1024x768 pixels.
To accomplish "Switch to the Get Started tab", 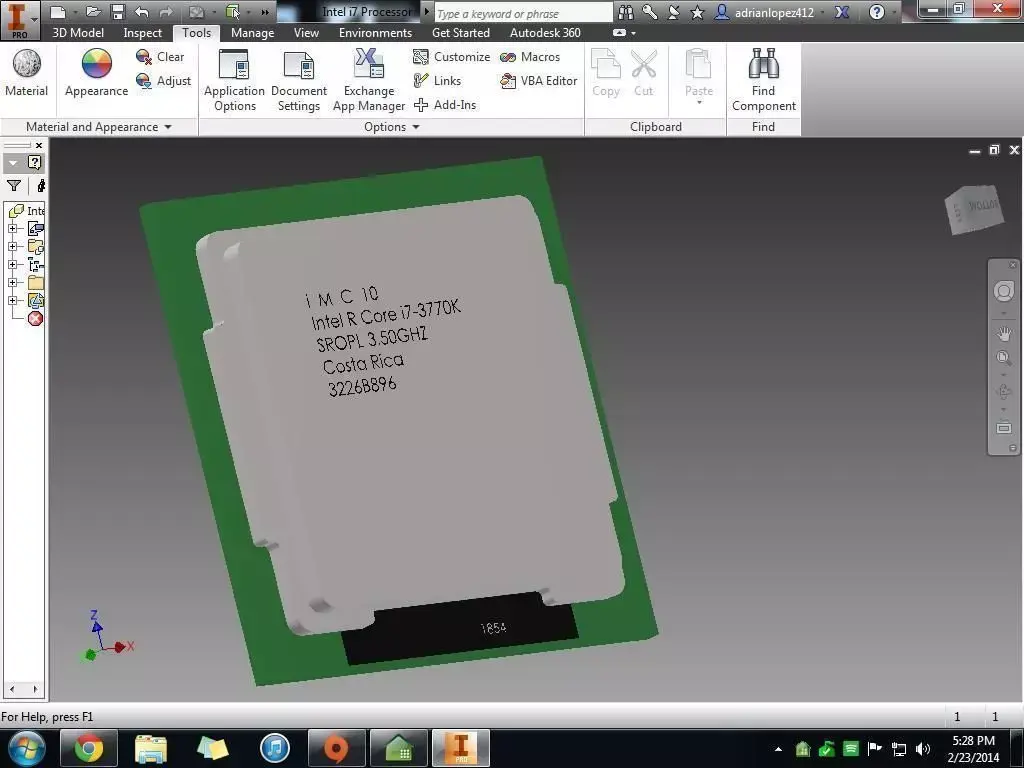I will (460, 33).
